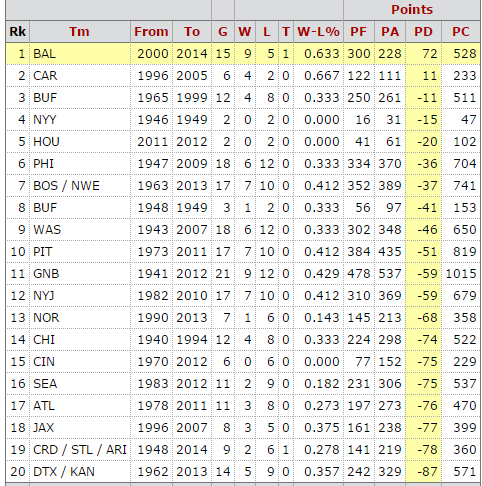This screenshot has width=482, height=486.
Task: Select the CIN team cell
Action: pos(80,362)
